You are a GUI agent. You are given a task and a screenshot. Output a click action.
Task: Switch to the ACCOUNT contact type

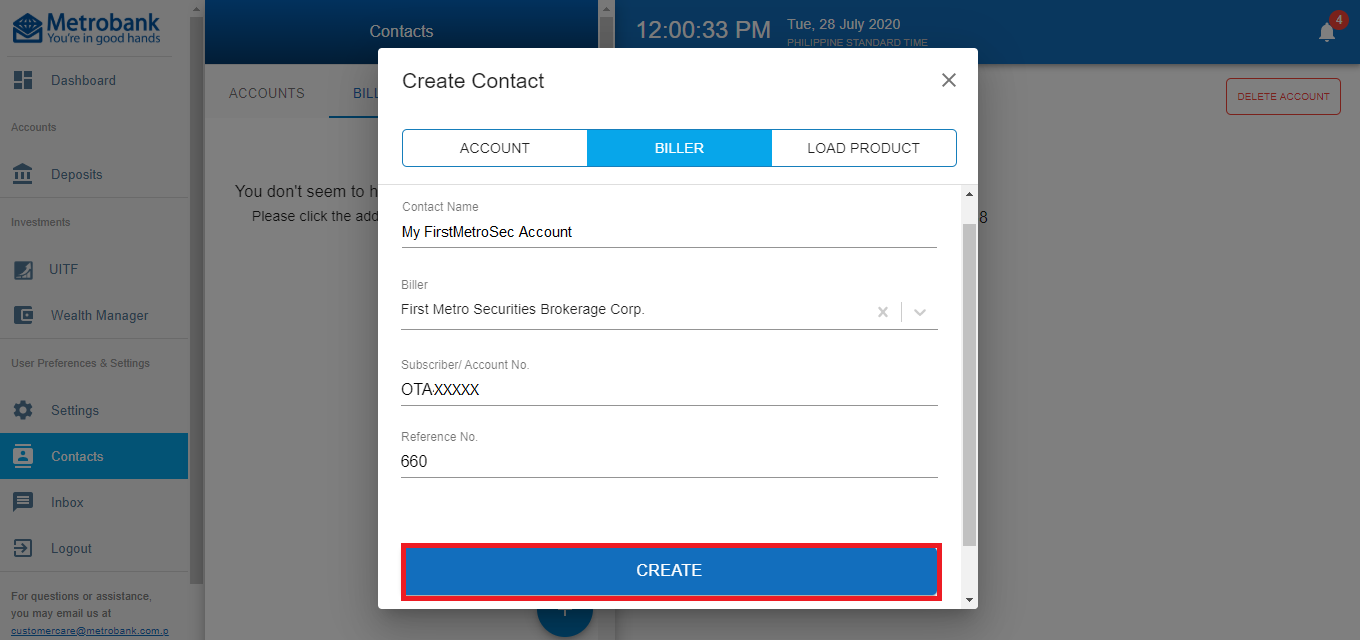click(x=494, y=148)
